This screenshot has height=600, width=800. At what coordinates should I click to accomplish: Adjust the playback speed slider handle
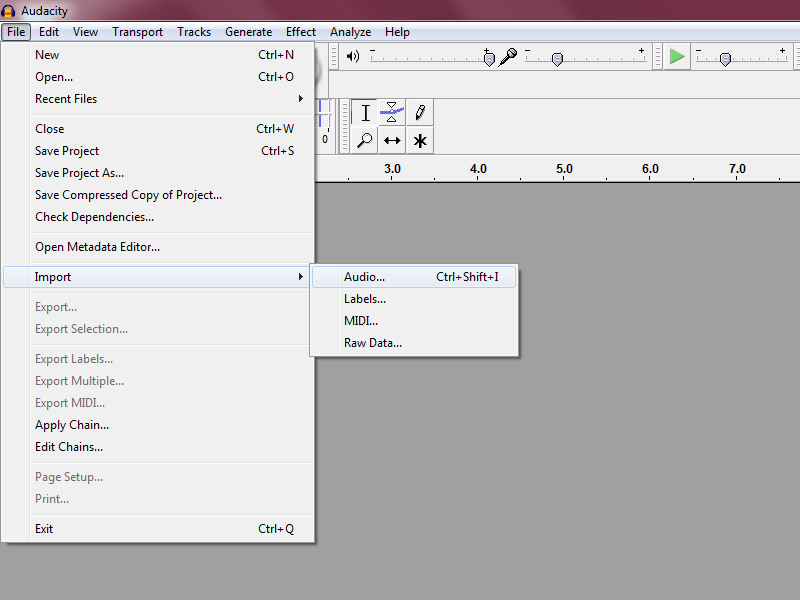(725, 60)
